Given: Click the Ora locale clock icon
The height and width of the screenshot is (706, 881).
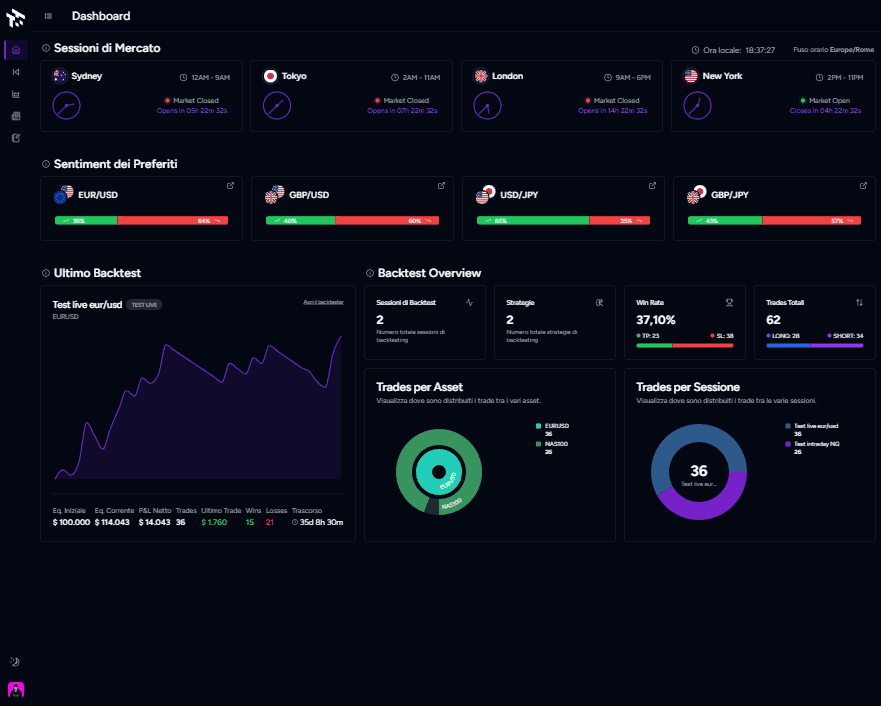Looking at the screenshot, I should coord(695,50).
